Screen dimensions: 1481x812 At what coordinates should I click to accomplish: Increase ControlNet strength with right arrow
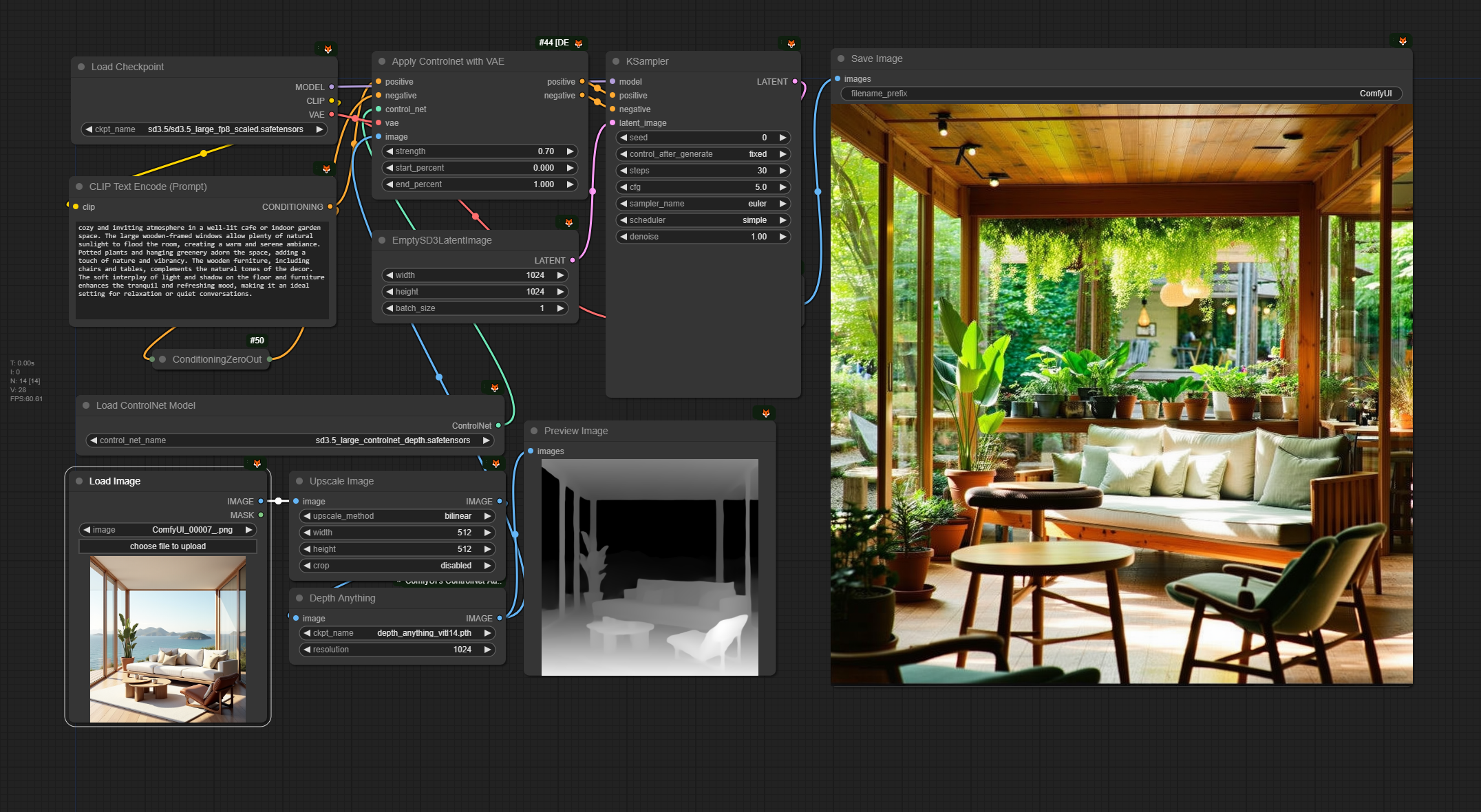click(570, 151)
